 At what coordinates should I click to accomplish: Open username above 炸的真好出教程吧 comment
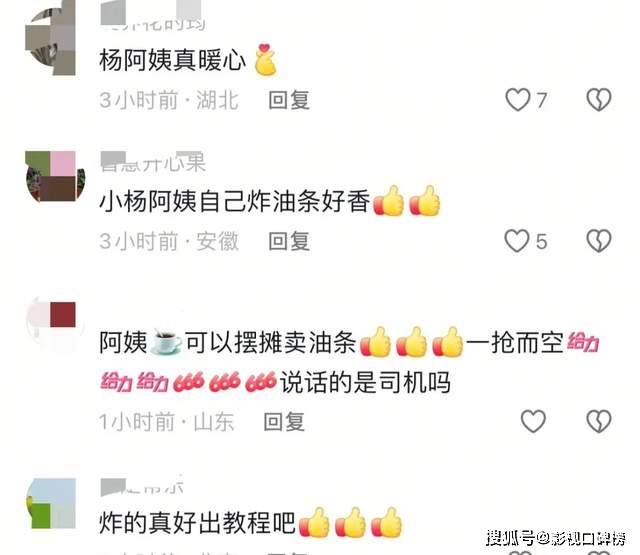tap(142, 486)
